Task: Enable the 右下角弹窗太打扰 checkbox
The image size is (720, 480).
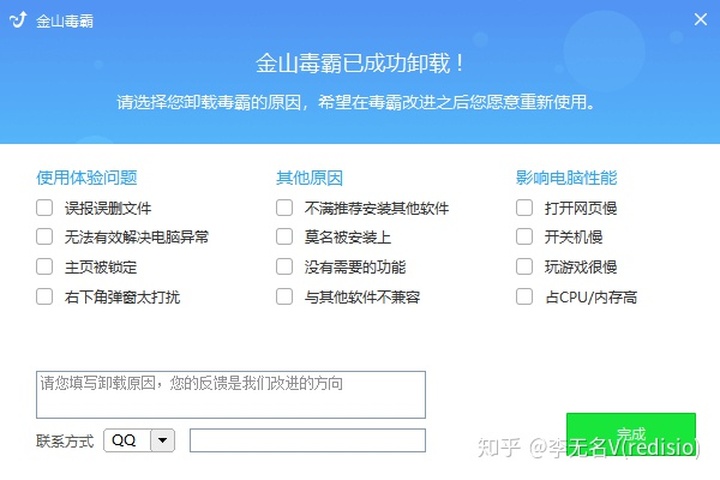Action: tap(45, 297)
